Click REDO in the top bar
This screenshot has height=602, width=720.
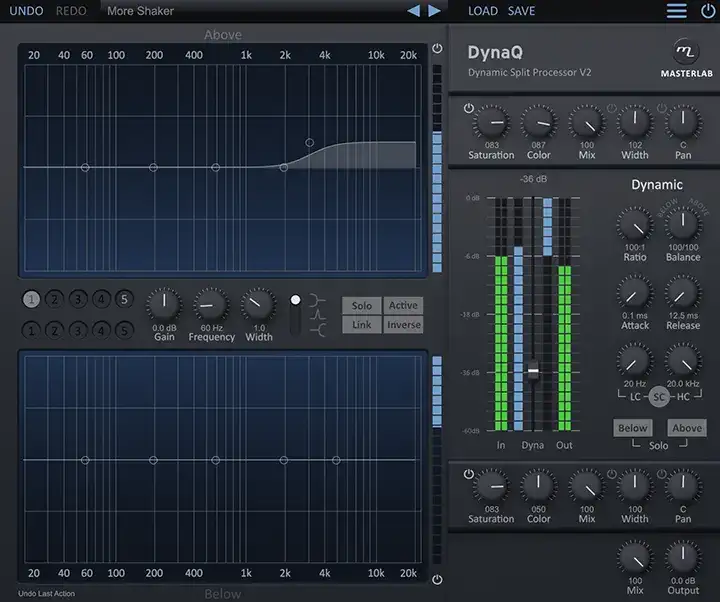tap(71, 11)
